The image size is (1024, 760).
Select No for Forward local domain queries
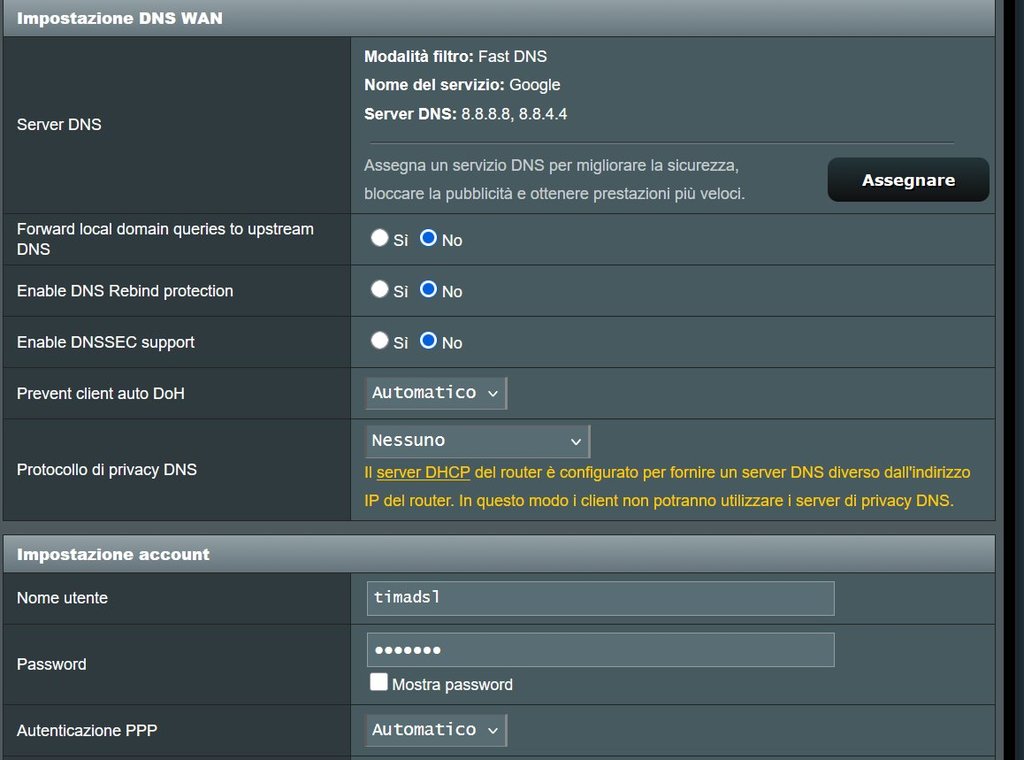(x=429, y=238)
